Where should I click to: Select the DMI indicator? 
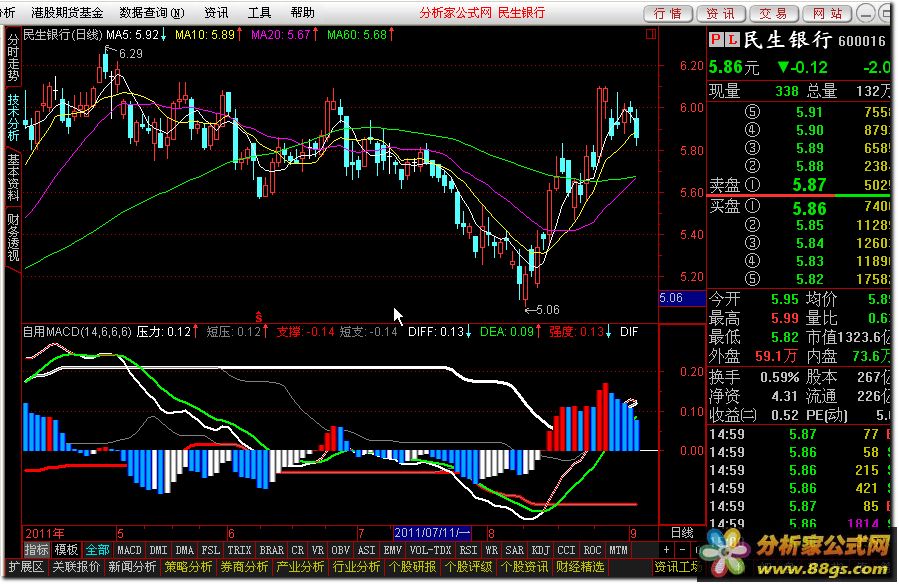(158, 550)
